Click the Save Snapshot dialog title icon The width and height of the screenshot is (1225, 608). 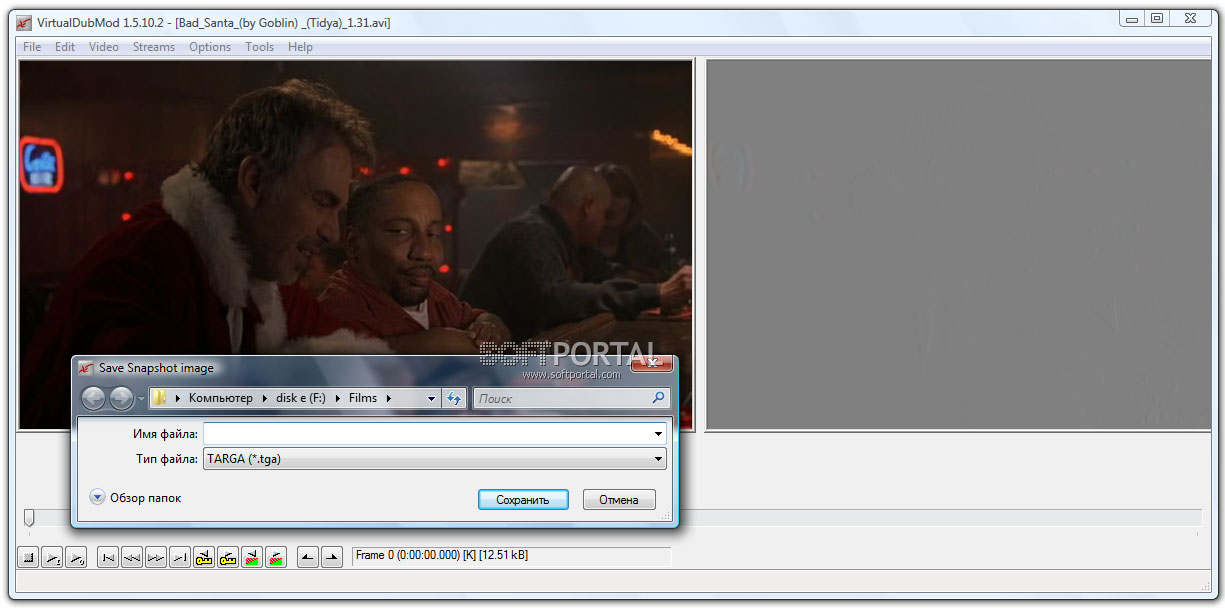[86, 368]
